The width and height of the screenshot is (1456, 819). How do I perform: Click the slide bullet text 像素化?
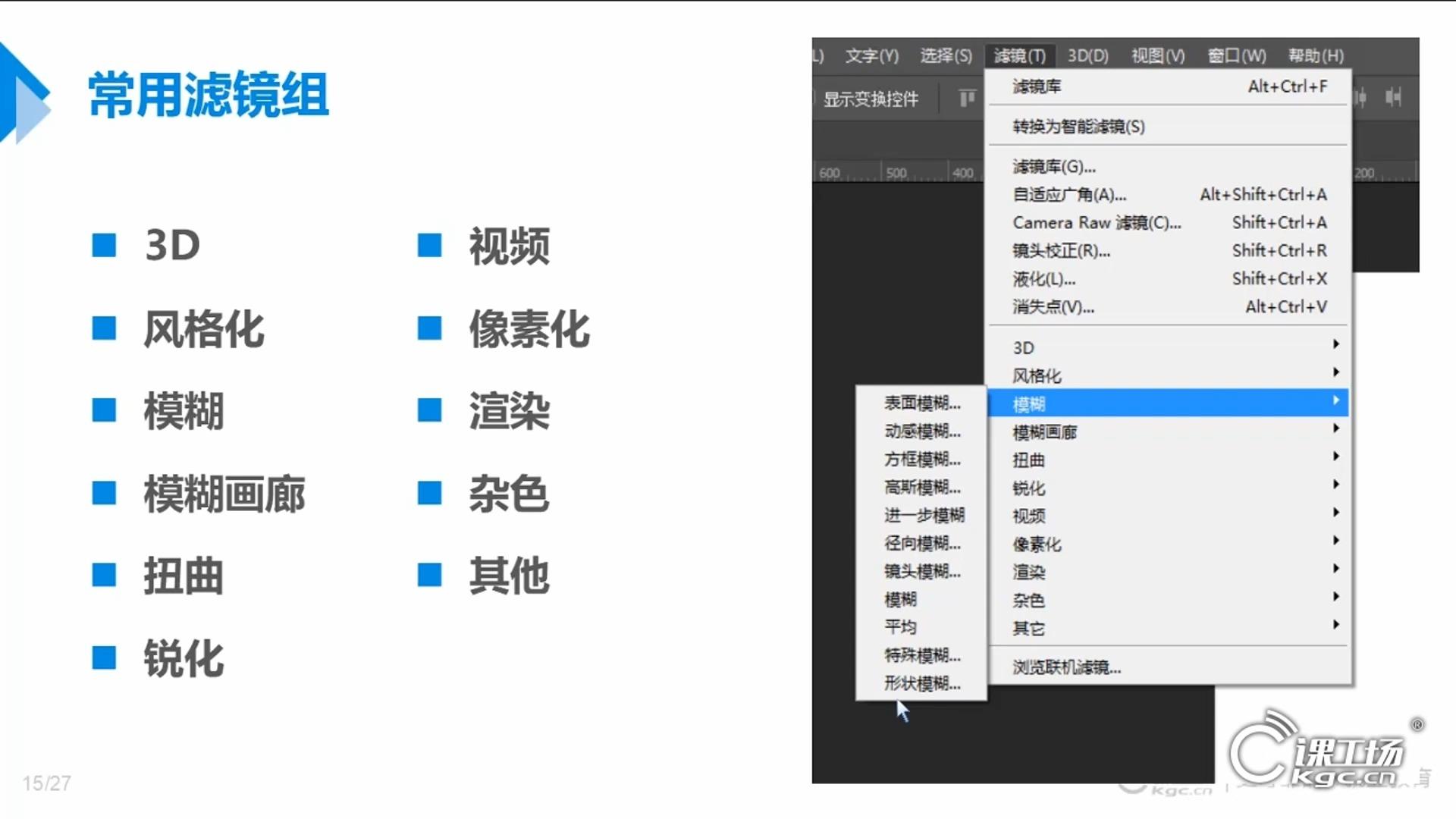coord(529,329)
